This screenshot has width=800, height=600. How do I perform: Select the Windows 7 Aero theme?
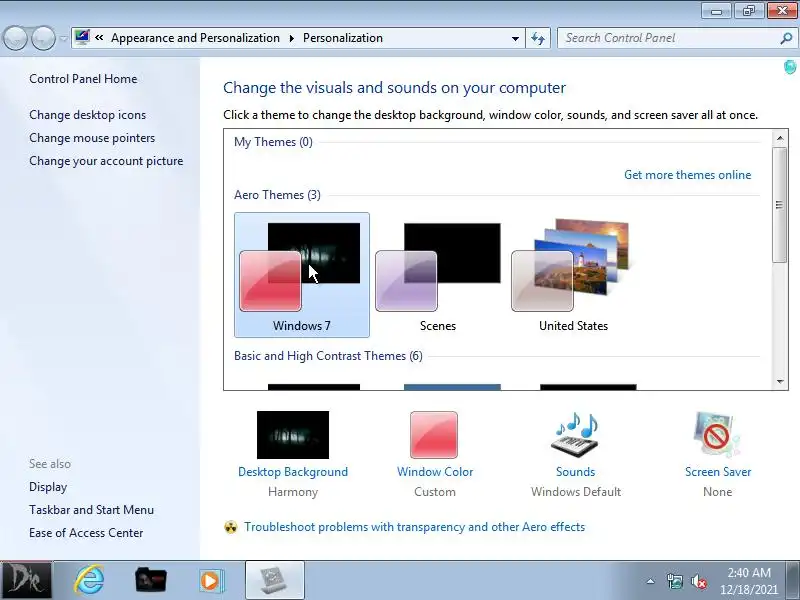[302, 275]
